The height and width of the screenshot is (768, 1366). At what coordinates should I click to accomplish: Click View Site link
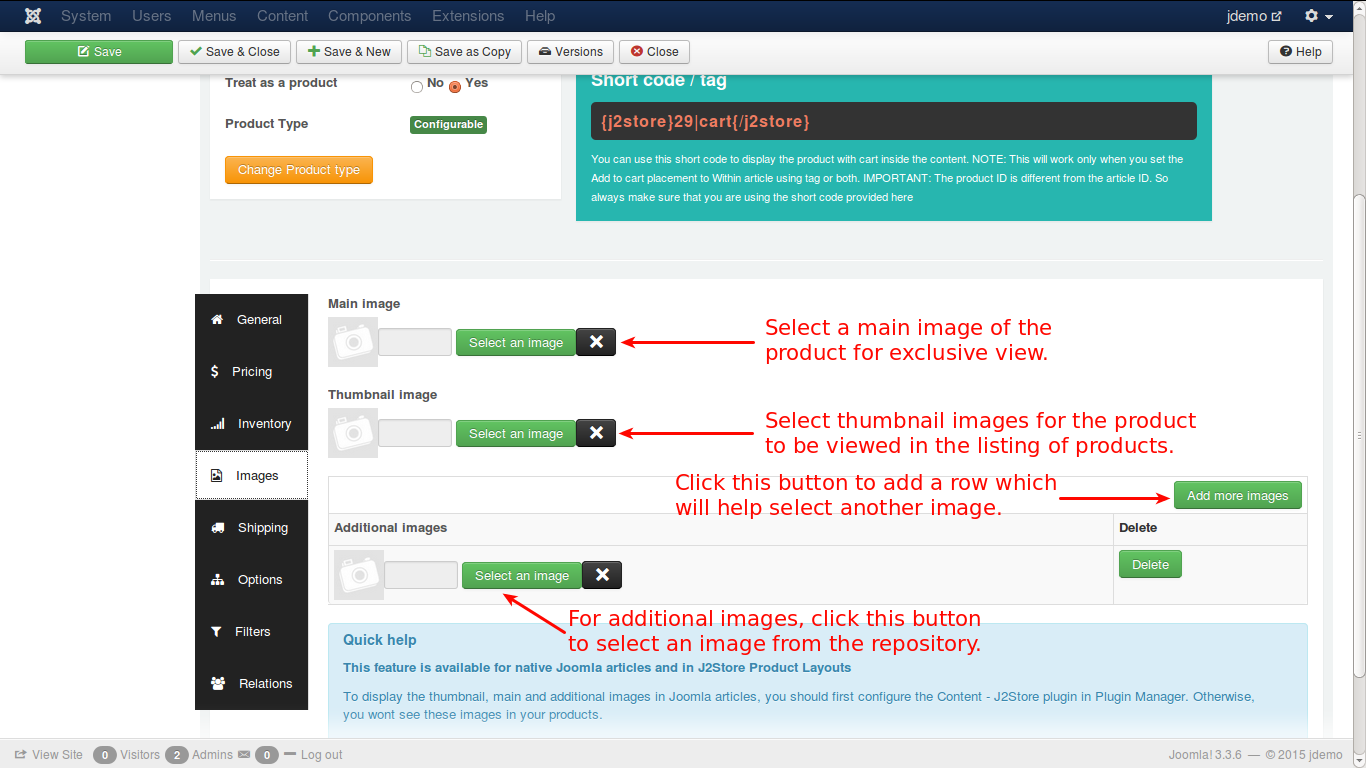click(x=49, y=755)
